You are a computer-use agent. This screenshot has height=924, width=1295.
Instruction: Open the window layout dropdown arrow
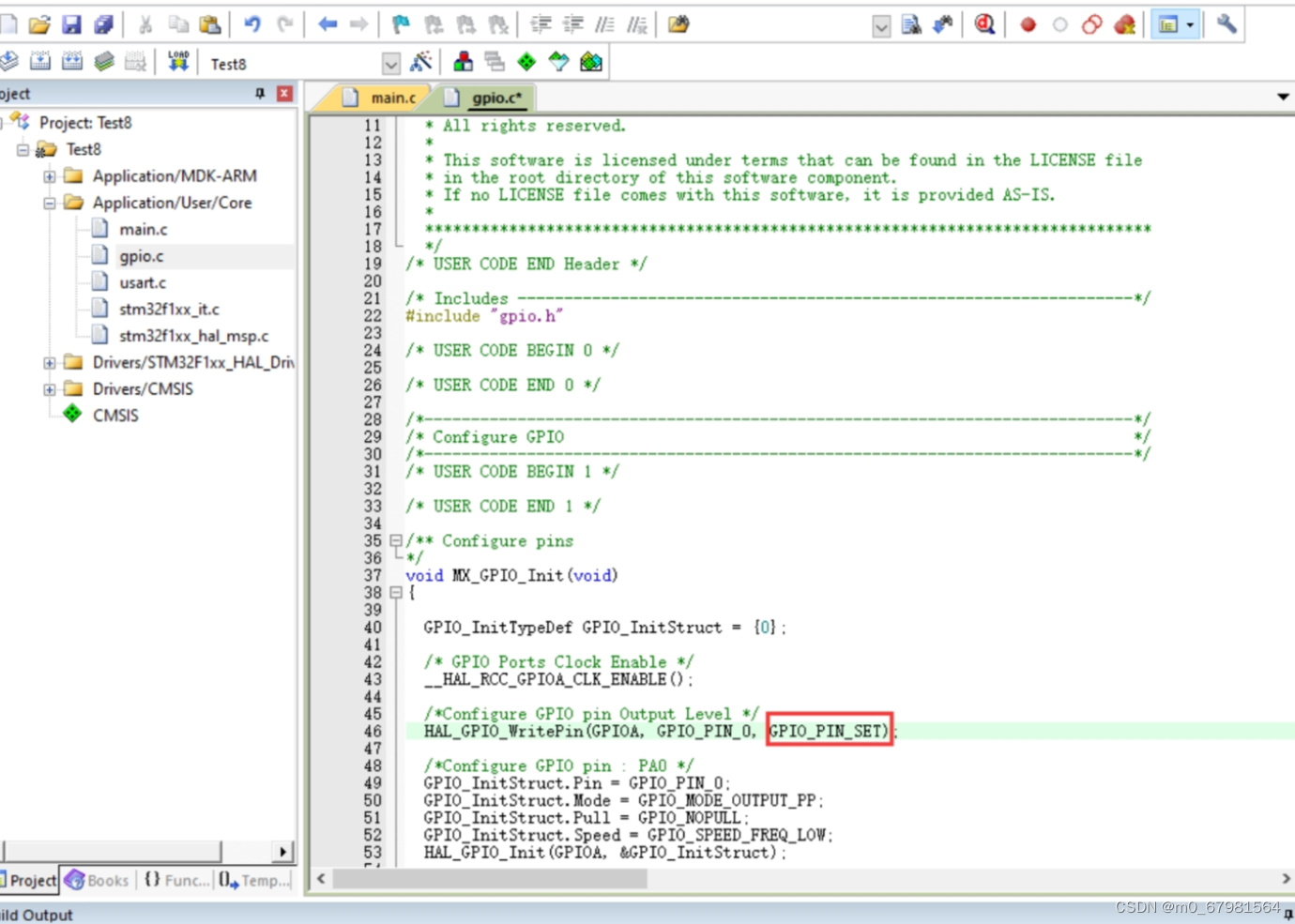tap(1190, 25)
